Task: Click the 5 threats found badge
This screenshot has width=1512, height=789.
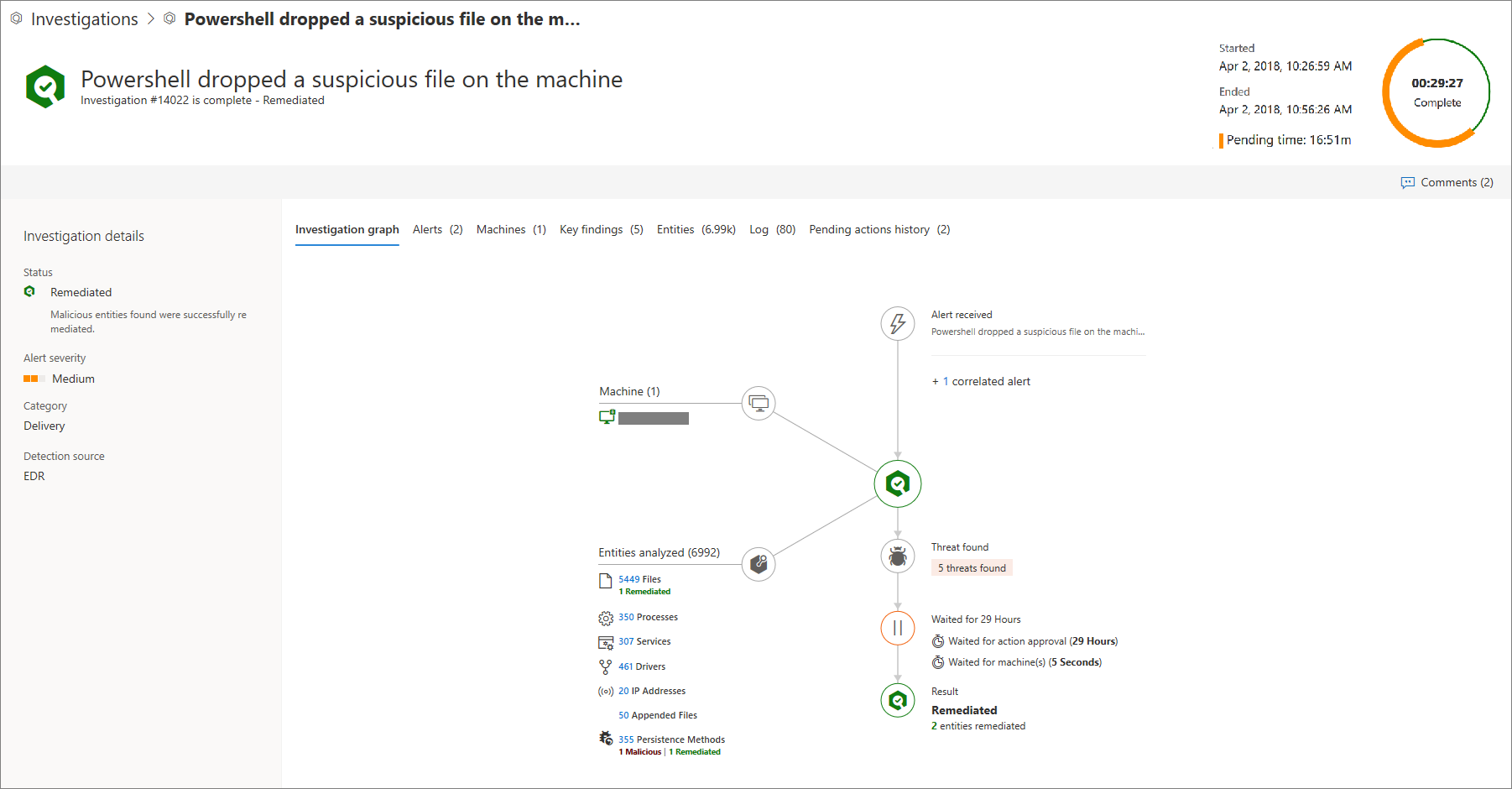Action: point(972,568)
